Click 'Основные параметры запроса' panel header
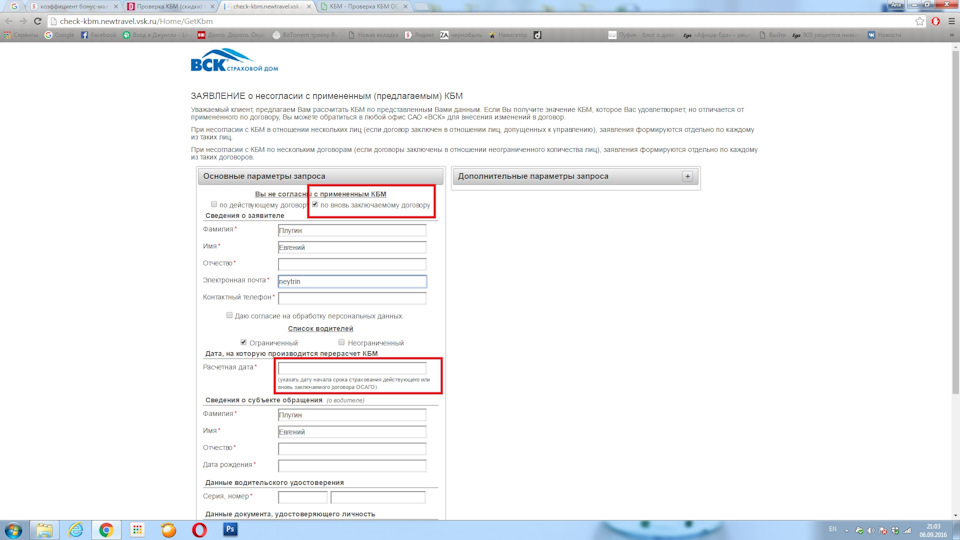The image size is (960, 540). 320,176
